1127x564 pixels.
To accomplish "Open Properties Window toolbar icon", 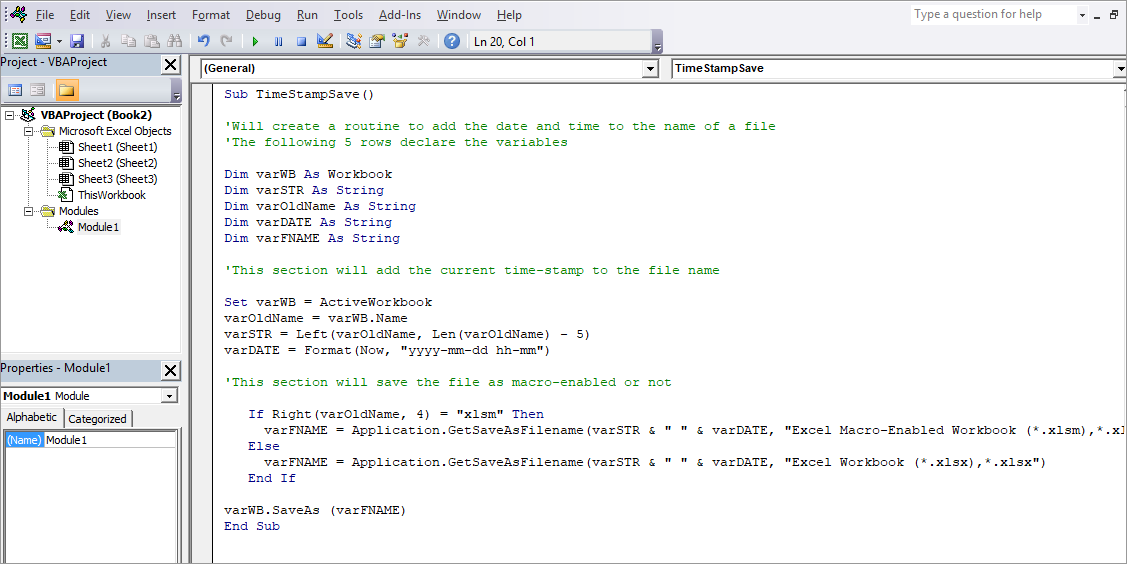I will point(377,41).
